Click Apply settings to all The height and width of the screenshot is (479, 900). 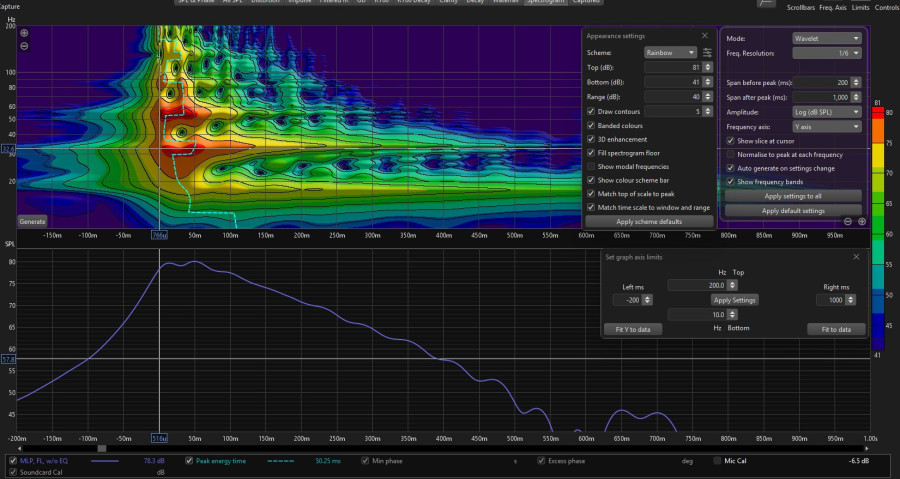pyautogui.click(x=793, y=196)
